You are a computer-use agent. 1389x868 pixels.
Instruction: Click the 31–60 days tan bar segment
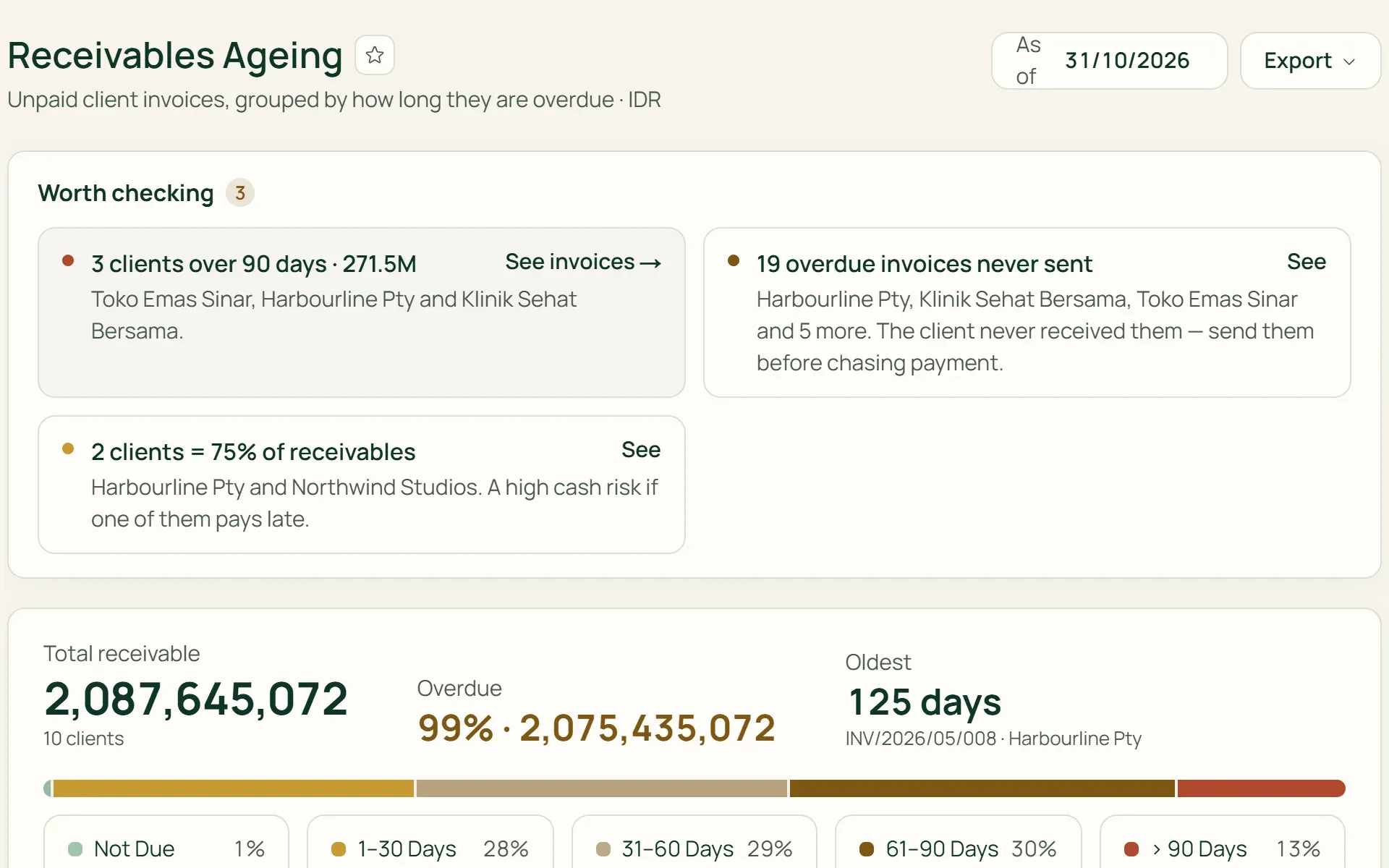602,788
